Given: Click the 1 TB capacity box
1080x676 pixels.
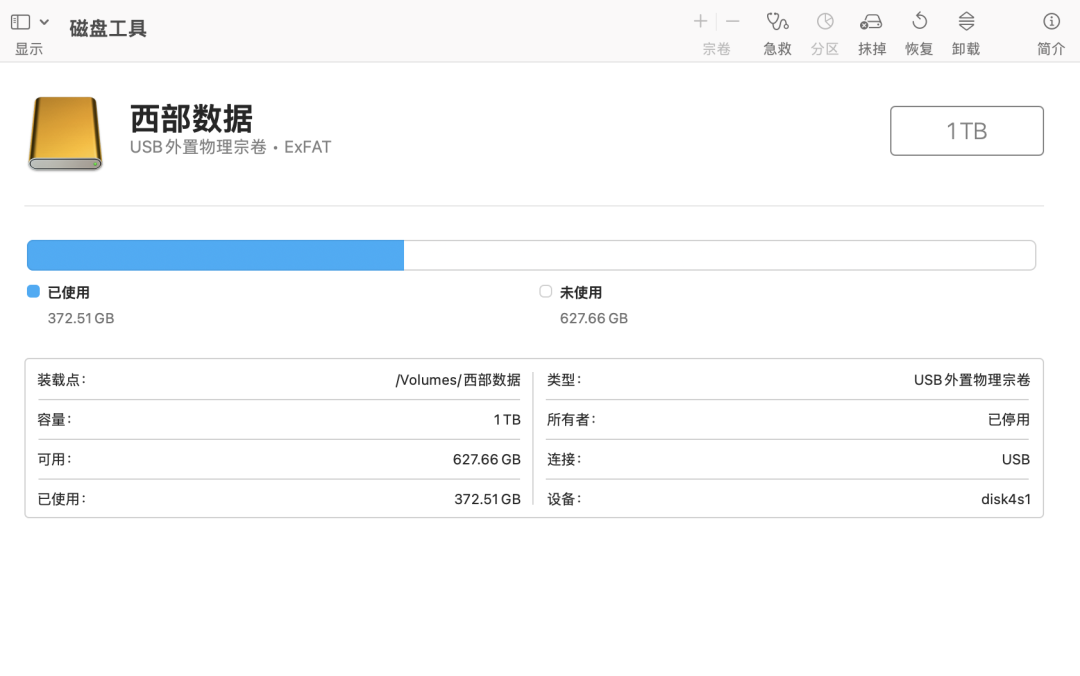Looking at the screenshot, I should 966,131.
